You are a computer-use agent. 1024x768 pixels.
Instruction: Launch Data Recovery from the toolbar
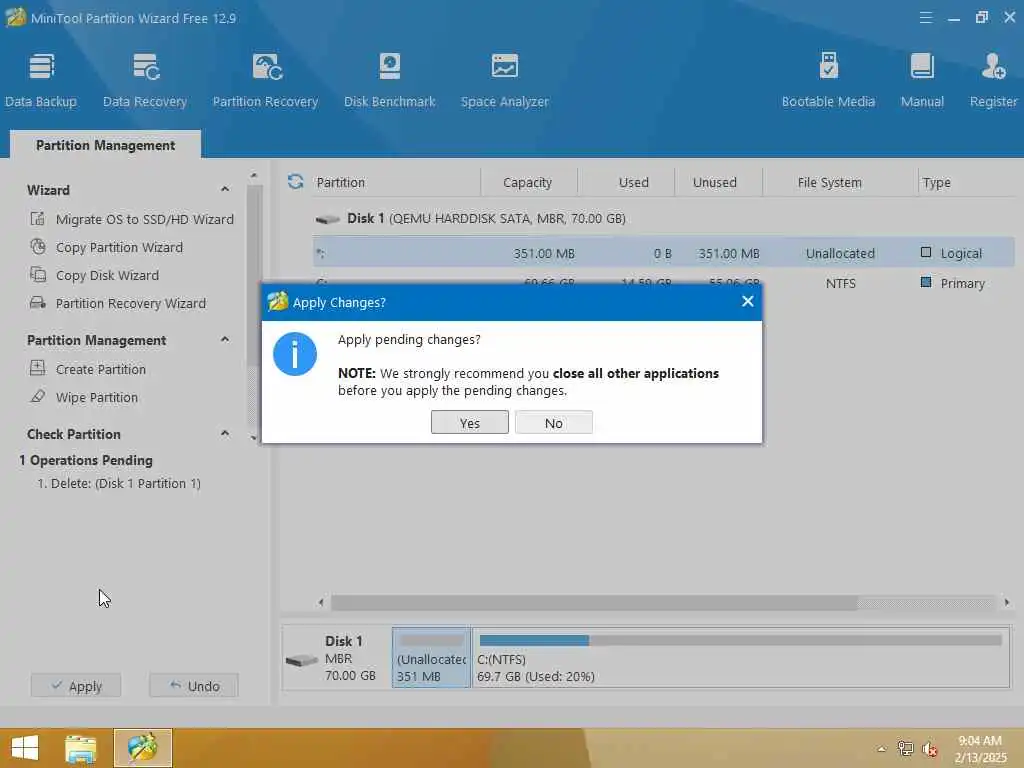coord(145,80)
